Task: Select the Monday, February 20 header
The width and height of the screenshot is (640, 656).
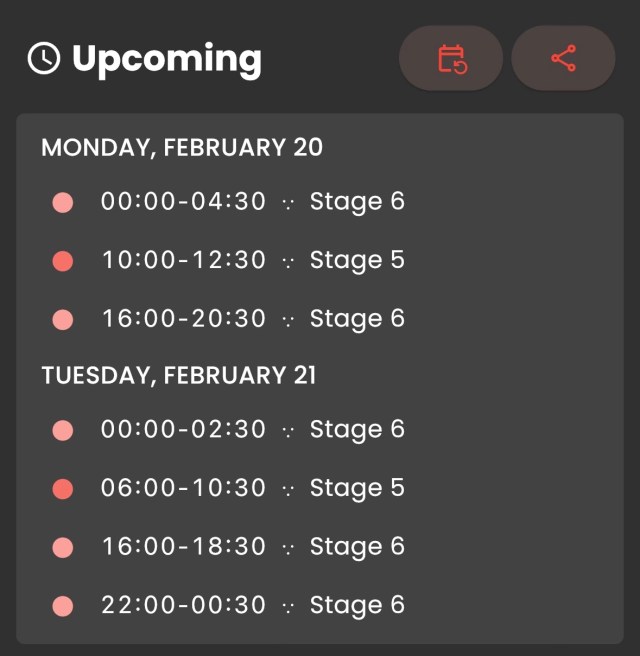Action: coord(182,148)
